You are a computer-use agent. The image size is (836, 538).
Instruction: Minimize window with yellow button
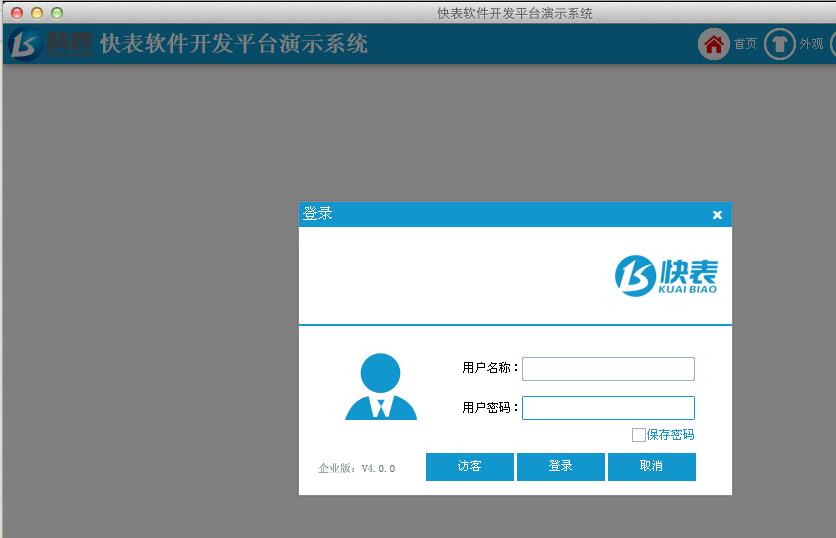[x=37, y=13]
